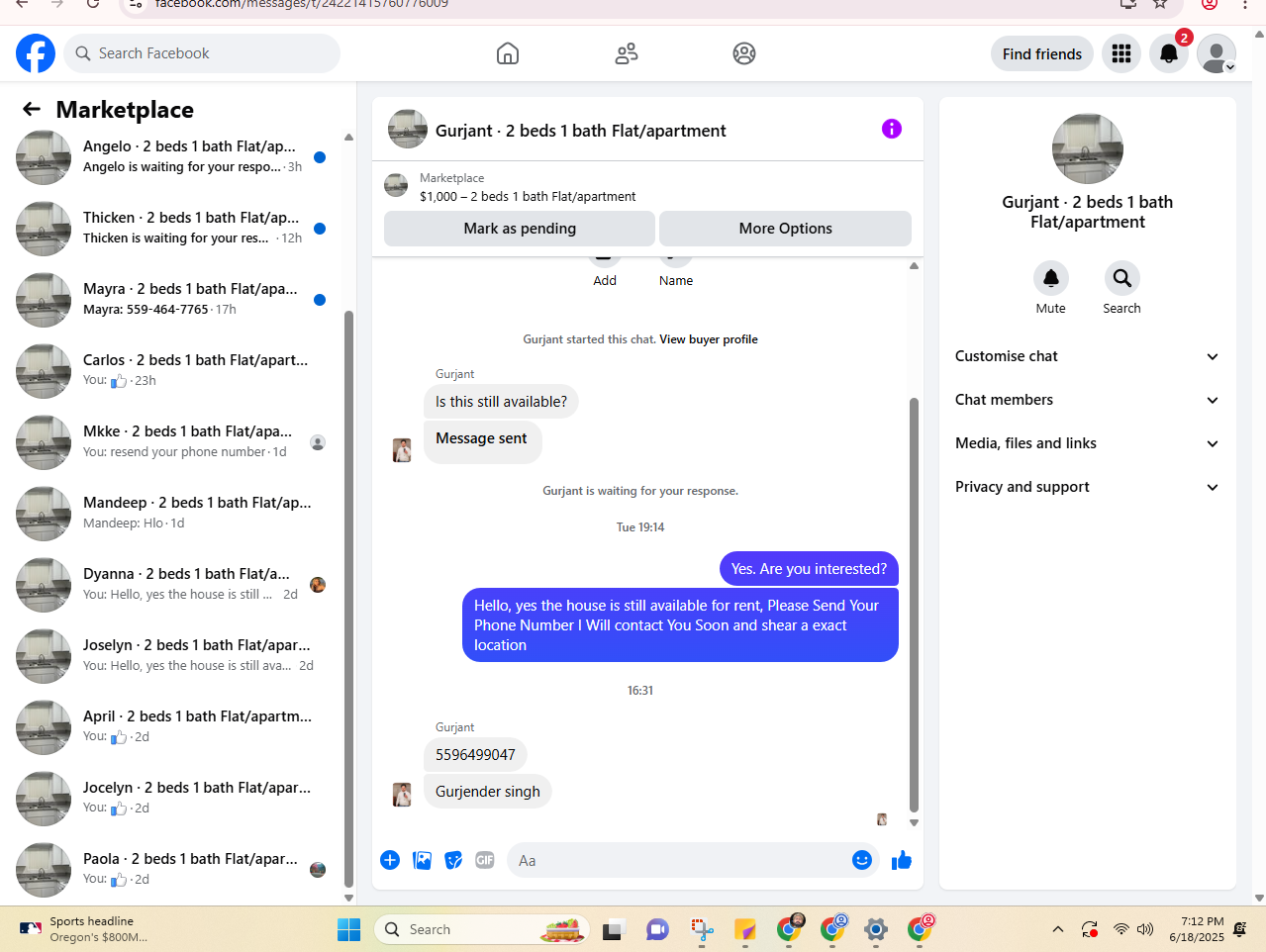
Task: Expand the Chat members section
Action: tap(1088, 400)
